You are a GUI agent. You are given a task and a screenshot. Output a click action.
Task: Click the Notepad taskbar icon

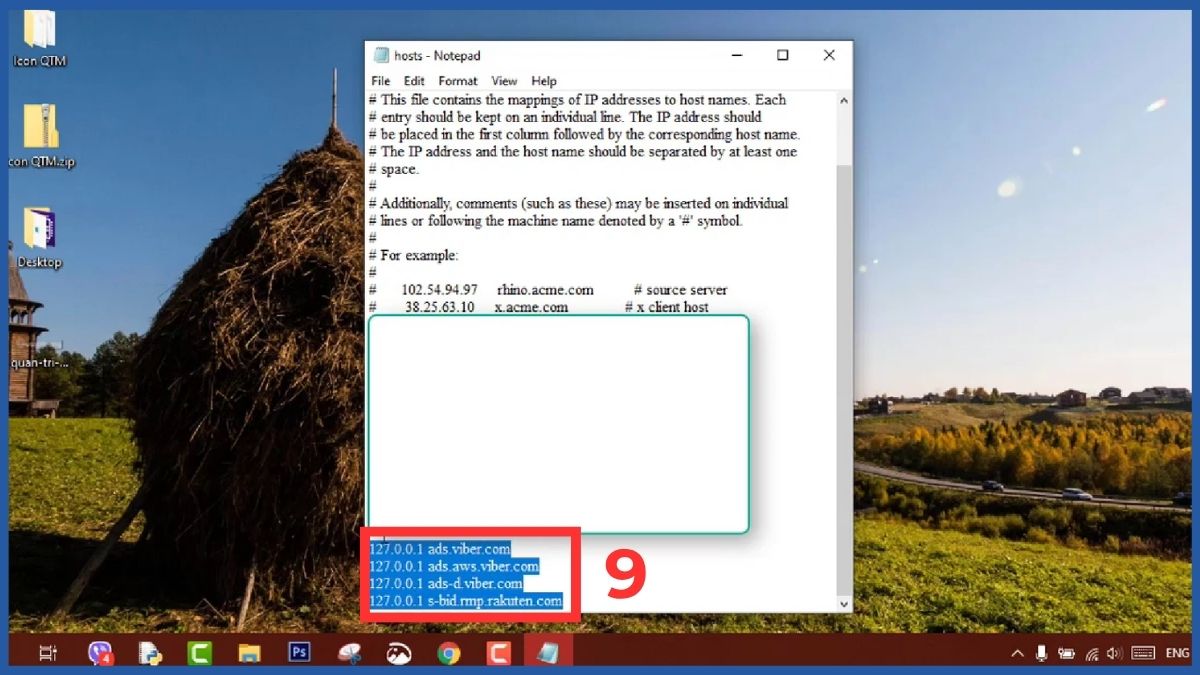[x=546, y=655]
